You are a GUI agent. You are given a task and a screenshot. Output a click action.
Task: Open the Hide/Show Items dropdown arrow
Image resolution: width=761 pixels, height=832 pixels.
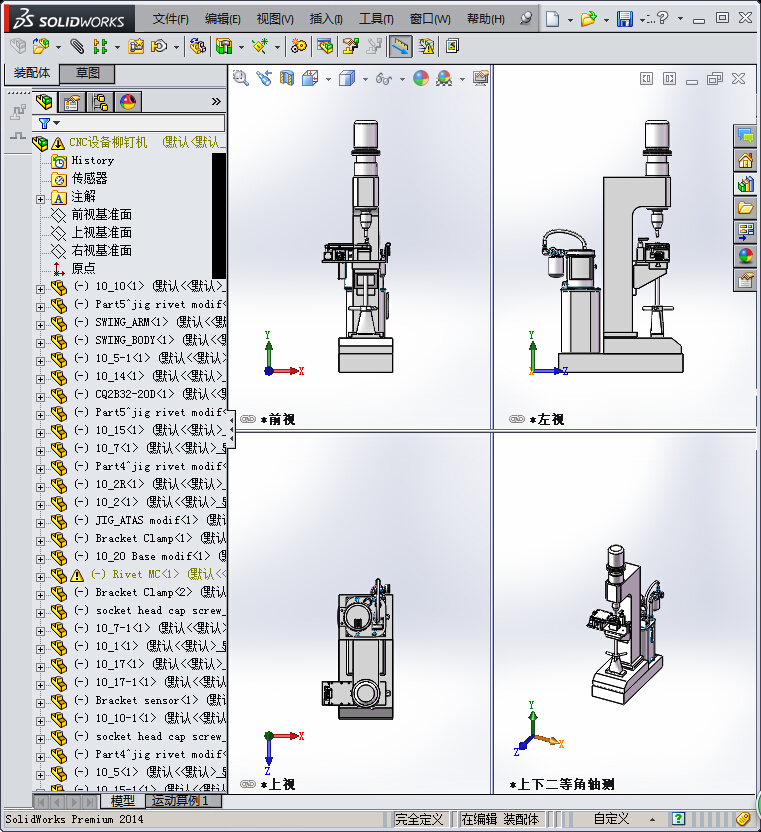402,80
